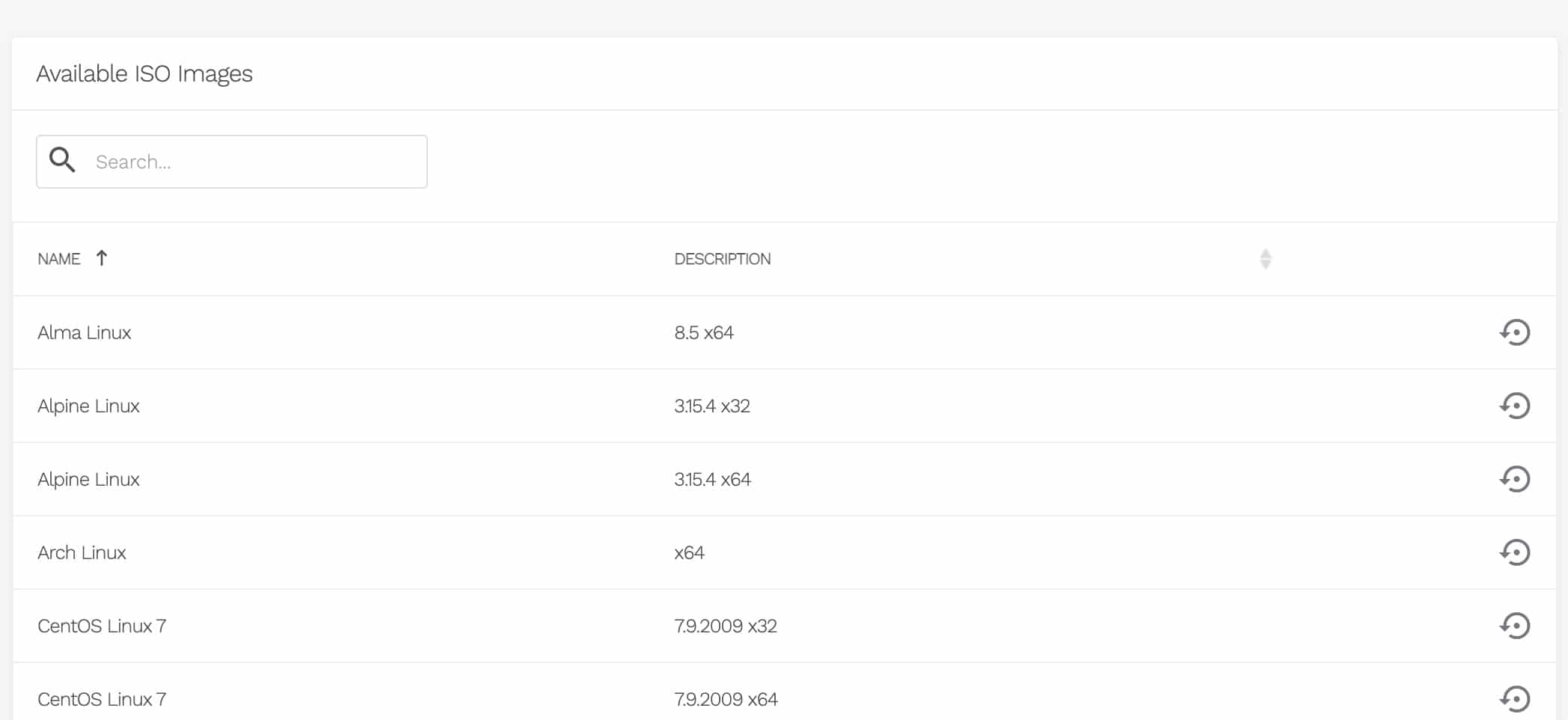
Task: Select the CentOS Linux 7 name in the x64 row
Action: coord(102,699)
